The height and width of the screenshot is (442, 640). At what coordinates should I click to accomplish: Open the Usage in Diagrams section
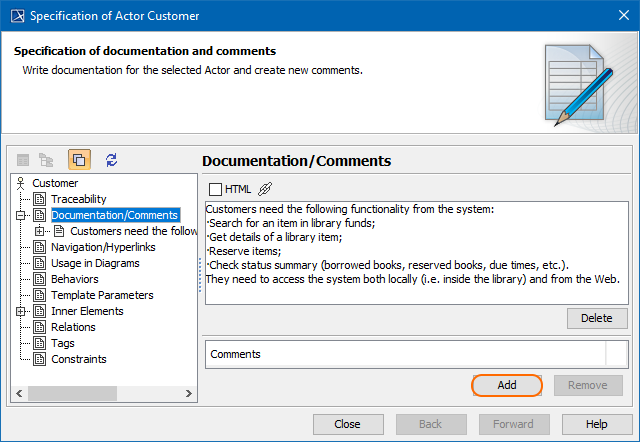(x=95, y=263)
